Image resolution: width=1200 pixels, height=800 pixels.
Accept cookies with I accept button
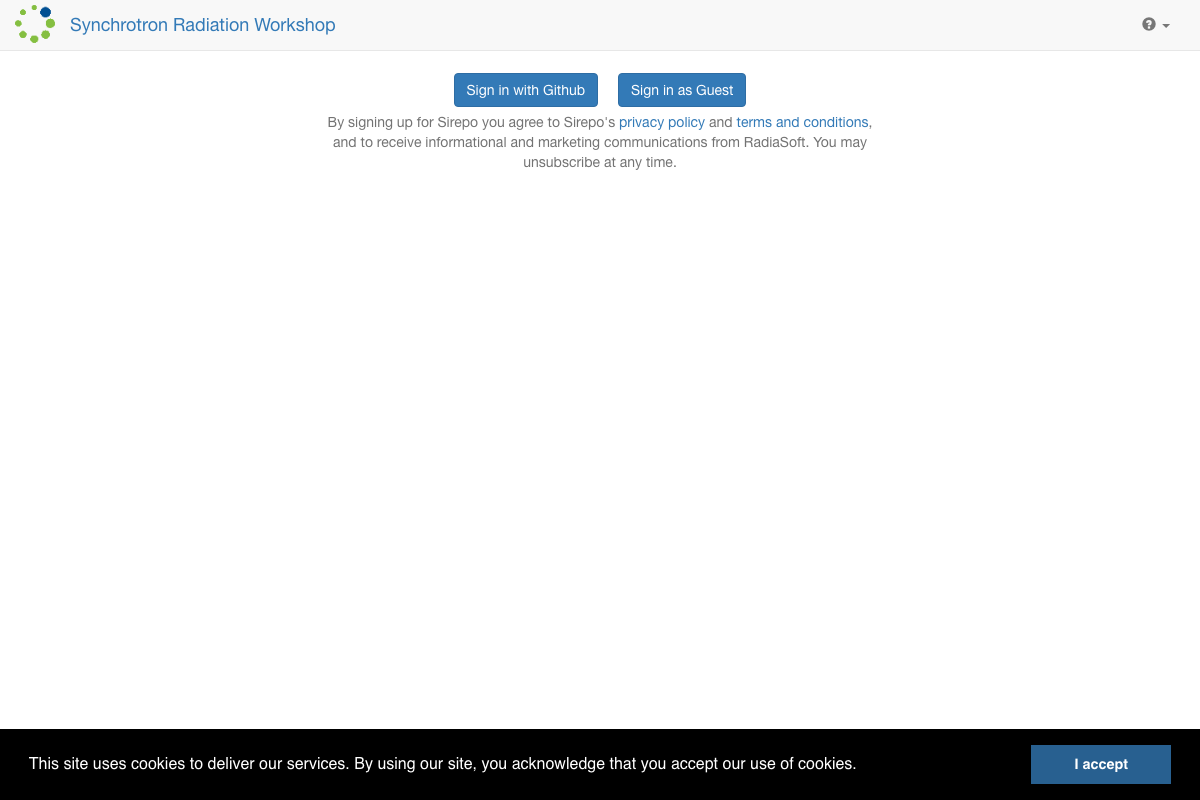[1101, 764]
